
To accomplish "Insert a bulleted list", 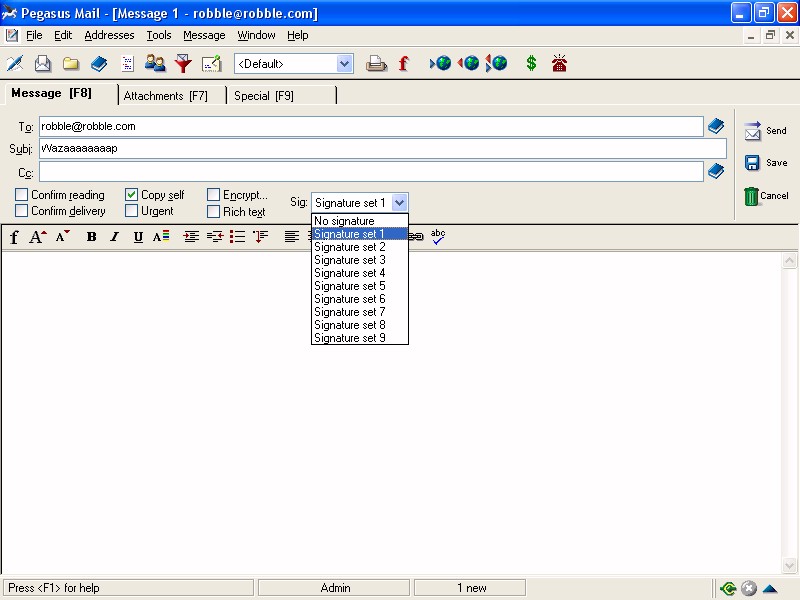I will (x=237, y=237).
